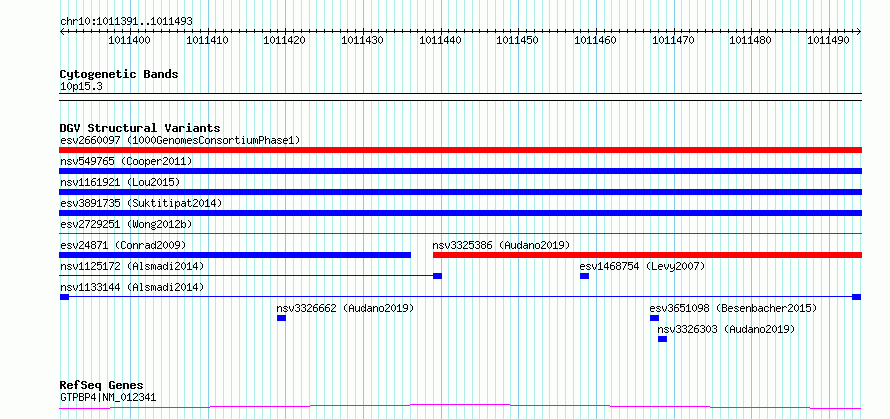The image size is (890, 419).
Task: Open the nsv3326303 (Audano2019) label
Action: click(726, 329)
